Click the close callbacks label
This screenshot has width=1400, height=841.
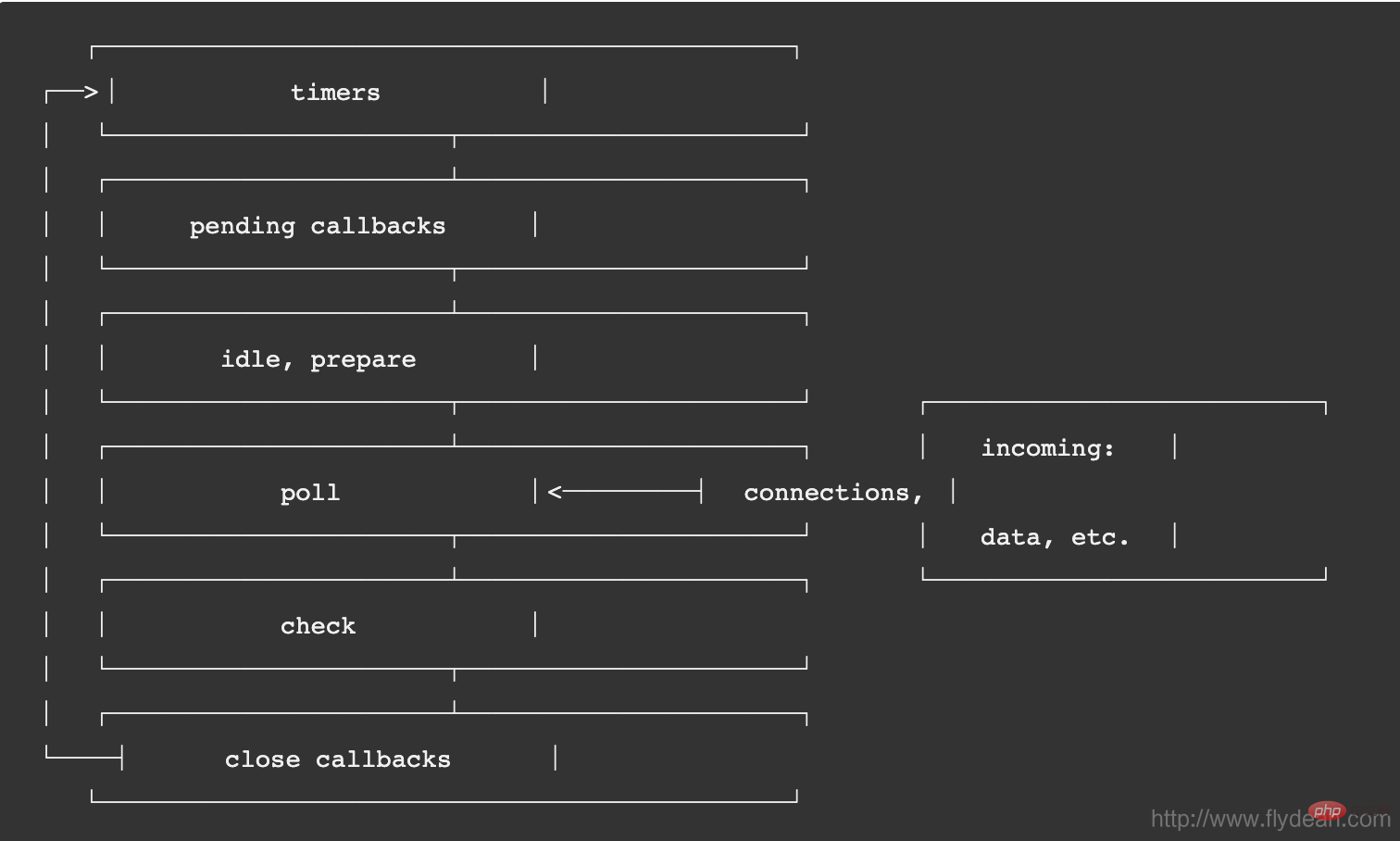click(338, 759)
